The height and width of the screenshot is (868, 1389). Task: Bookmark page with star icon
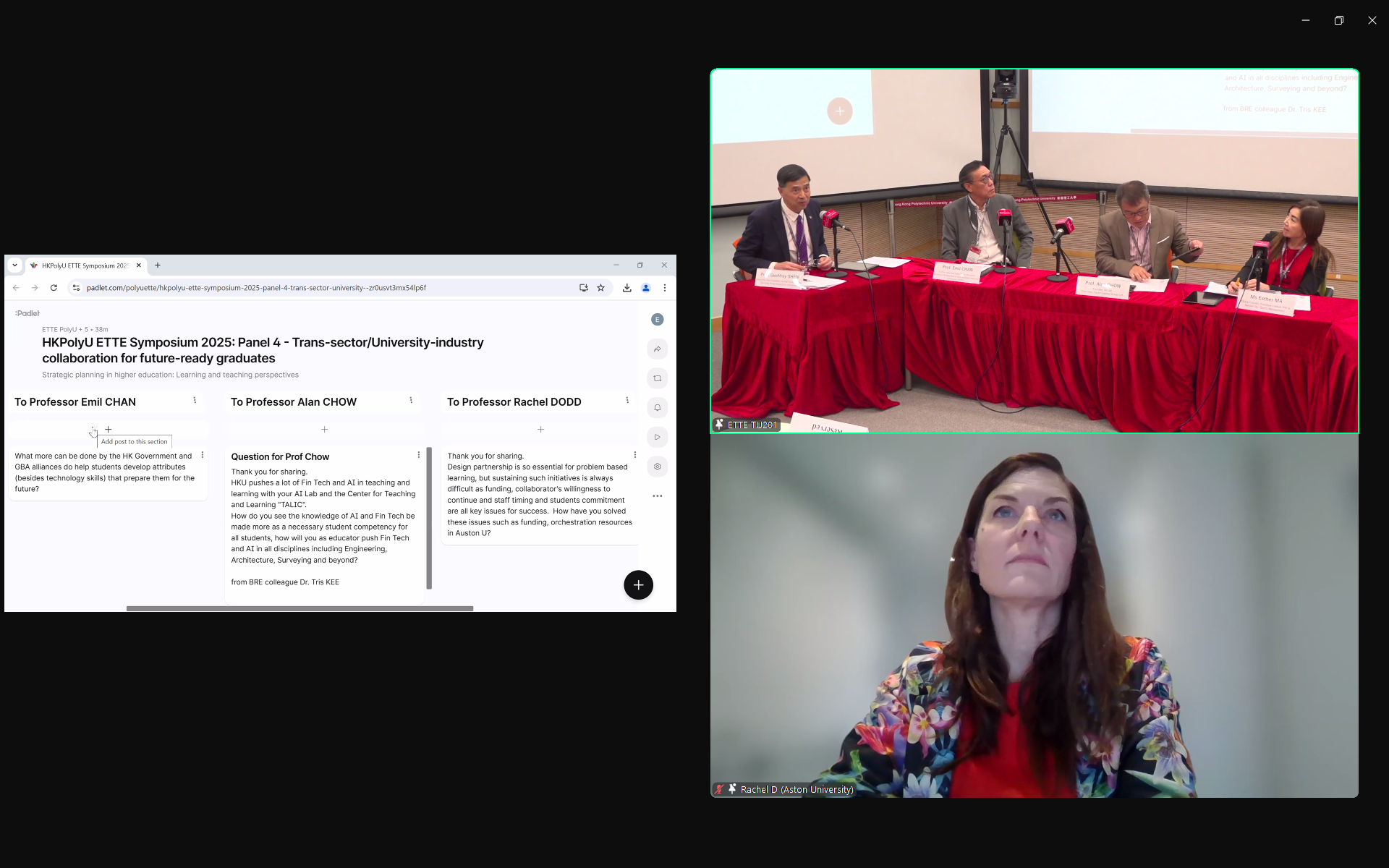(600, 288)
